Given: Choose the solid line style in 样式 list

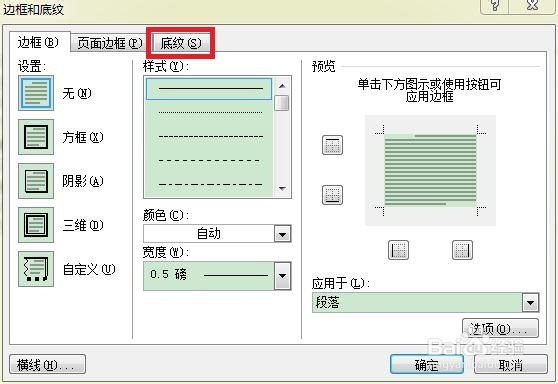Looking at the screenshot, I should point(209,89).
